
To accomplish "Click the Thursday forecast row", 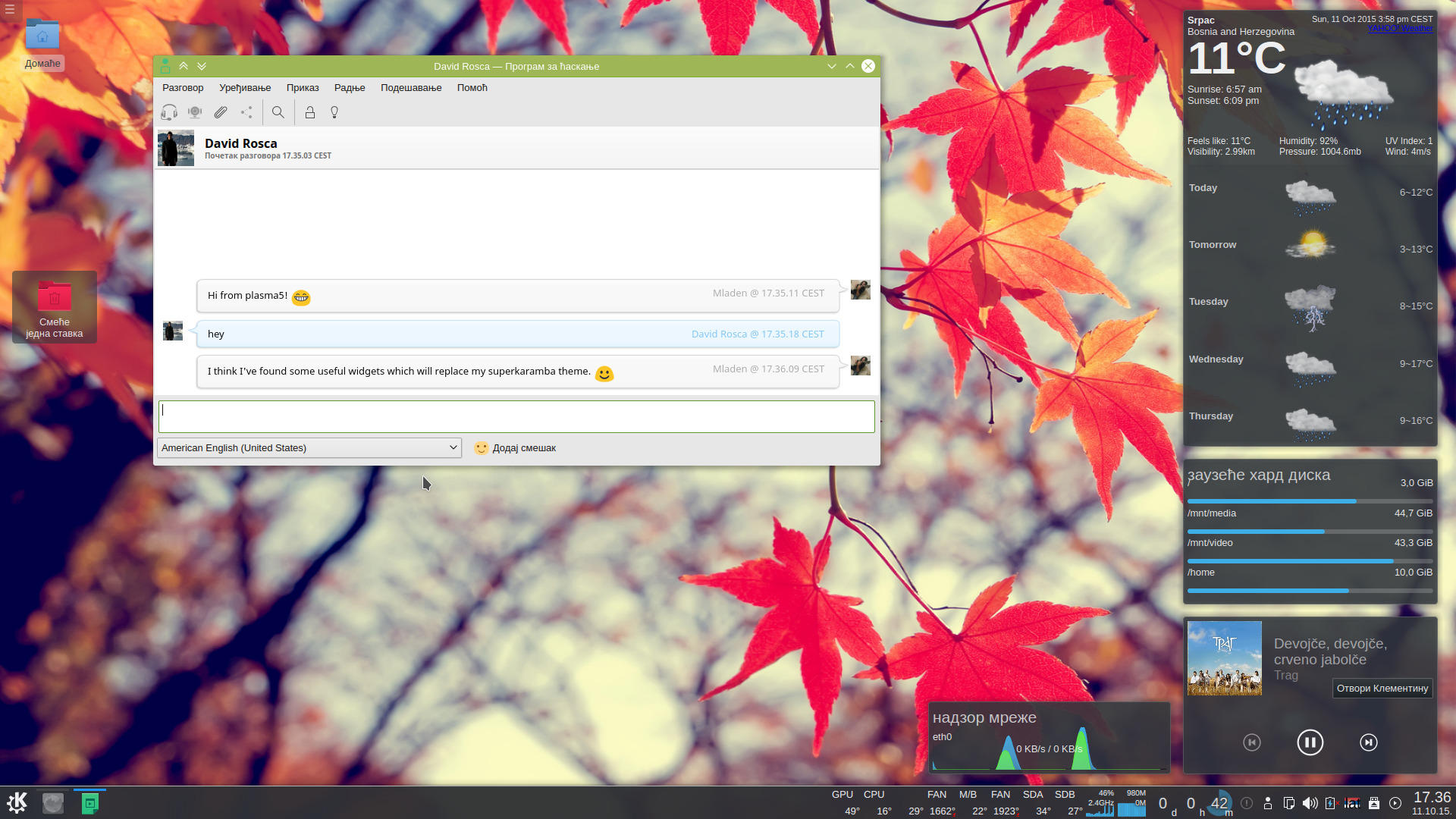I will point(1310,422).
